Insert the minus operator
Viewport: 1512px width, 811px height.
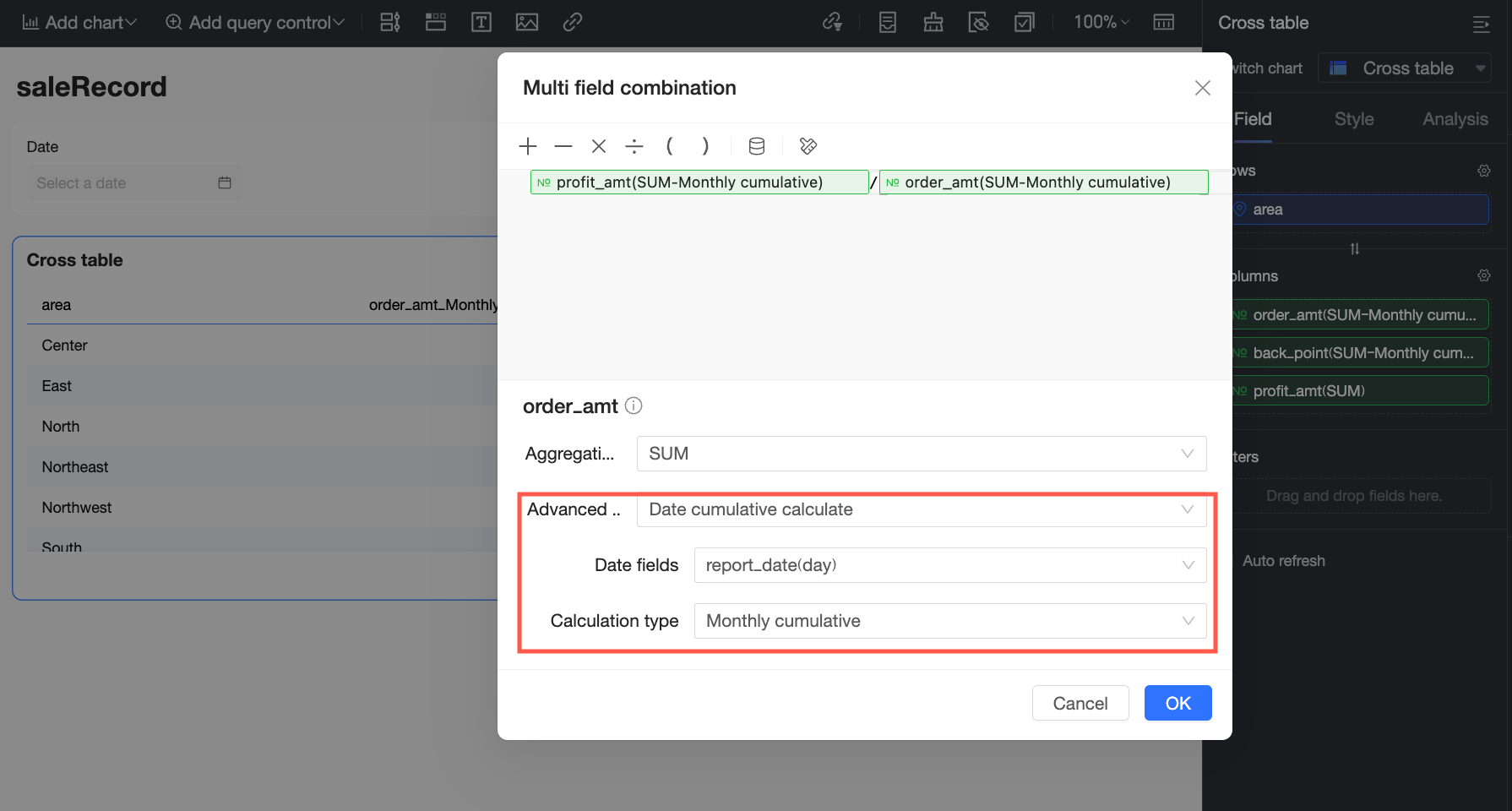coord(563,146)
